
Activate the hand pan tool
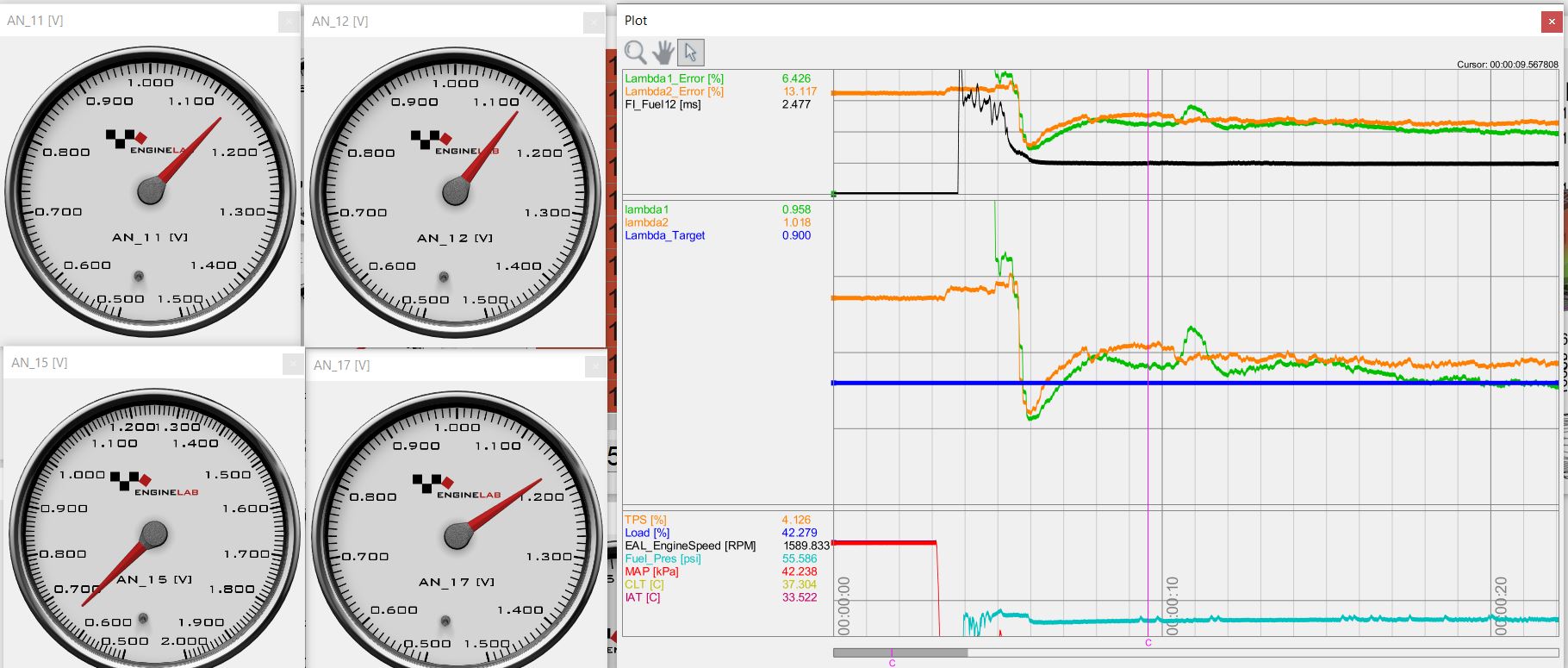pos(663,53)
